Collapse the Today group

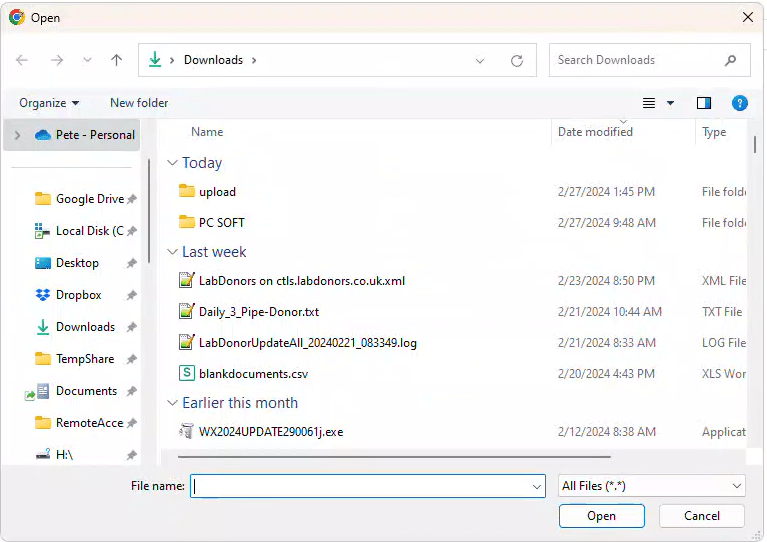(173, 163)
